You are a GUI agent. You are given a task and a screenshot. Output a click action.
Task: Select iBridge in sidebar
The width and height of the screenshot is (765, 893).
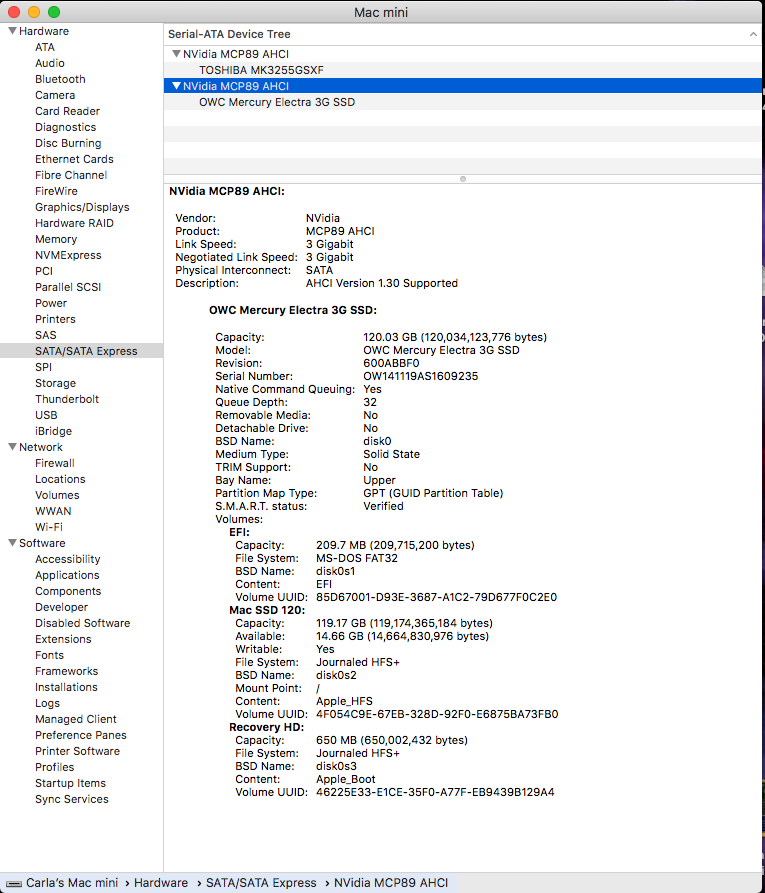click(54, 431)
